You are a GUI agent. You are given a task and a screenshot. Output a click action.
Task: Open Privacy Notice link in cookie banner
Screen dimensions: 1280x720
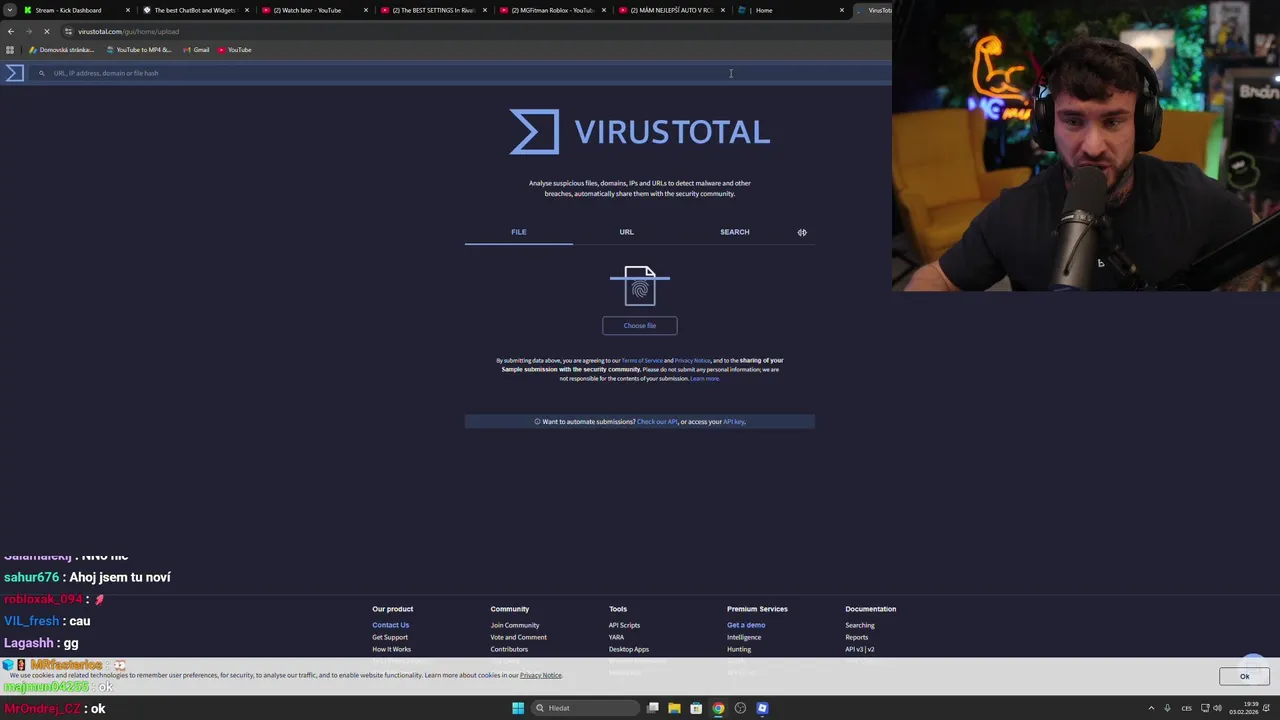pyautogui.click(x=540, y=675)
